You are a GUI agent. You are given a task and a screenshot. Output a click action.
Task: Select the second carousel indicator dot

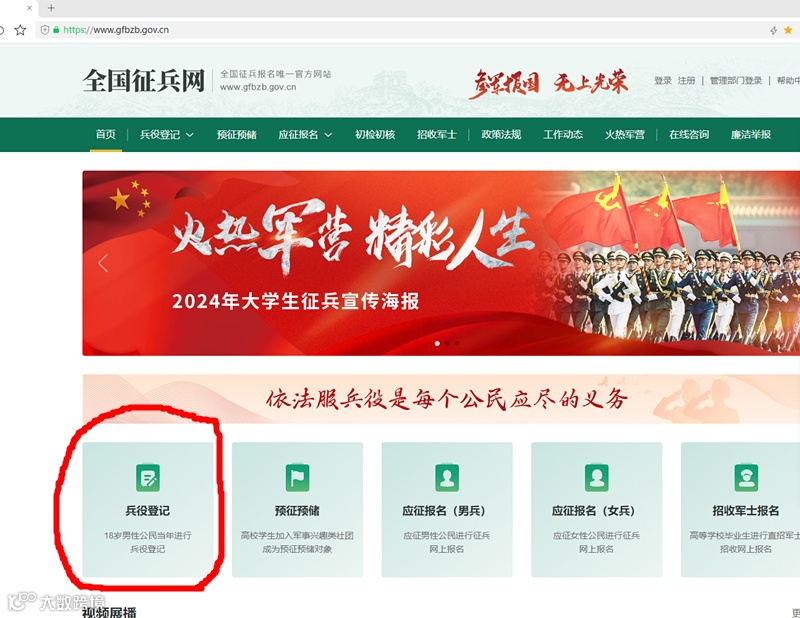[x=447, y=343]
